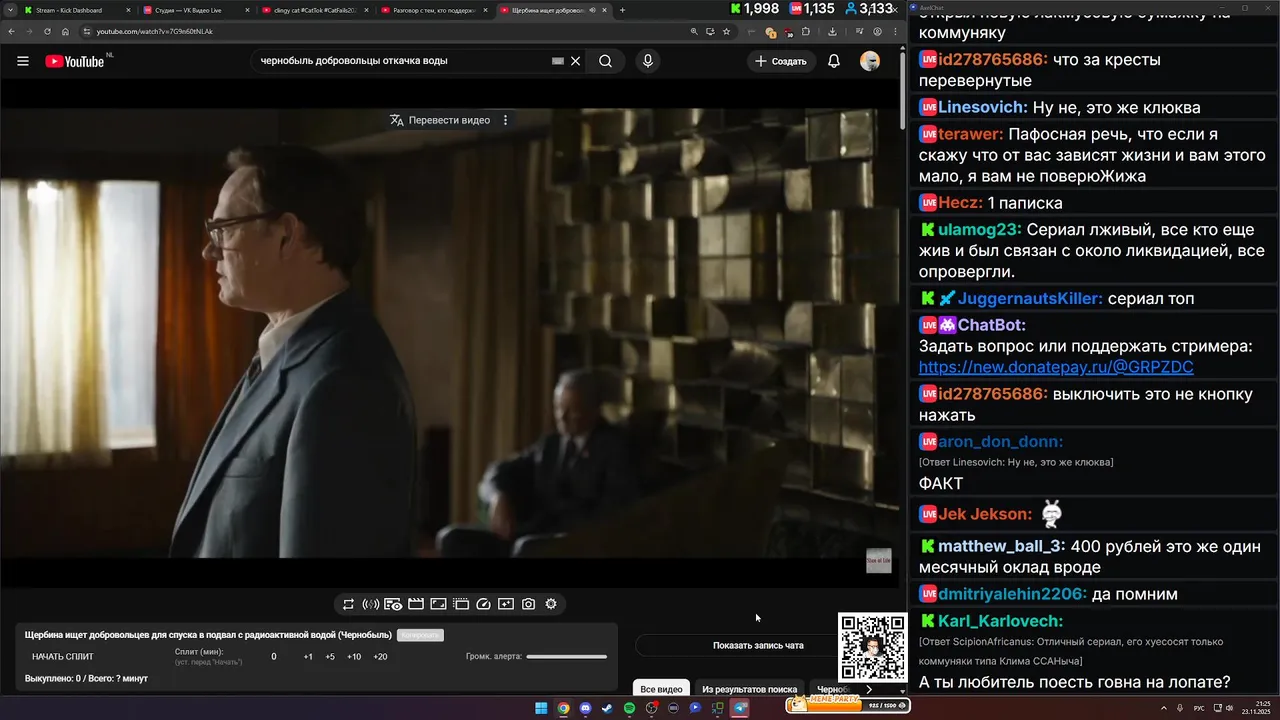Switch to Разговор с тем tab
The width and height of the screenshot is (1280, 720).
pos(432,10)
